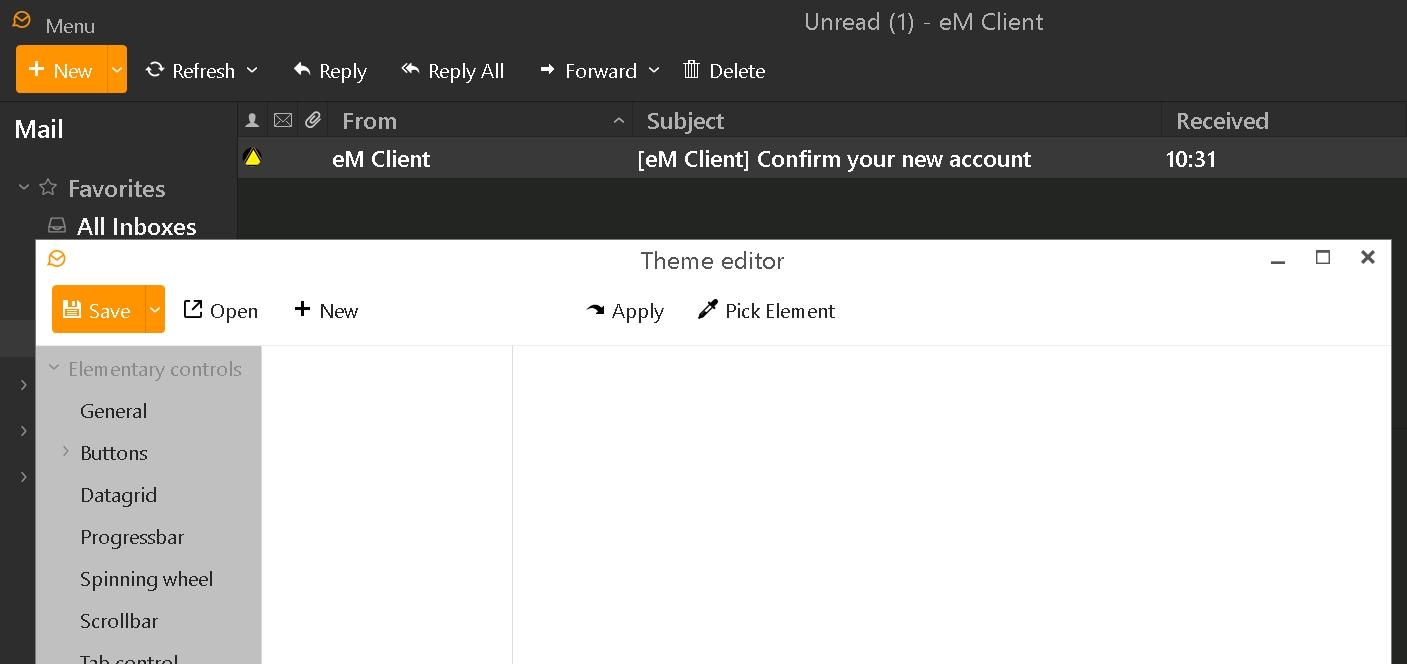The image size is (1407, 664).
Task: Open the Save button dropdown arrow
Action: (x=155, y=310)
